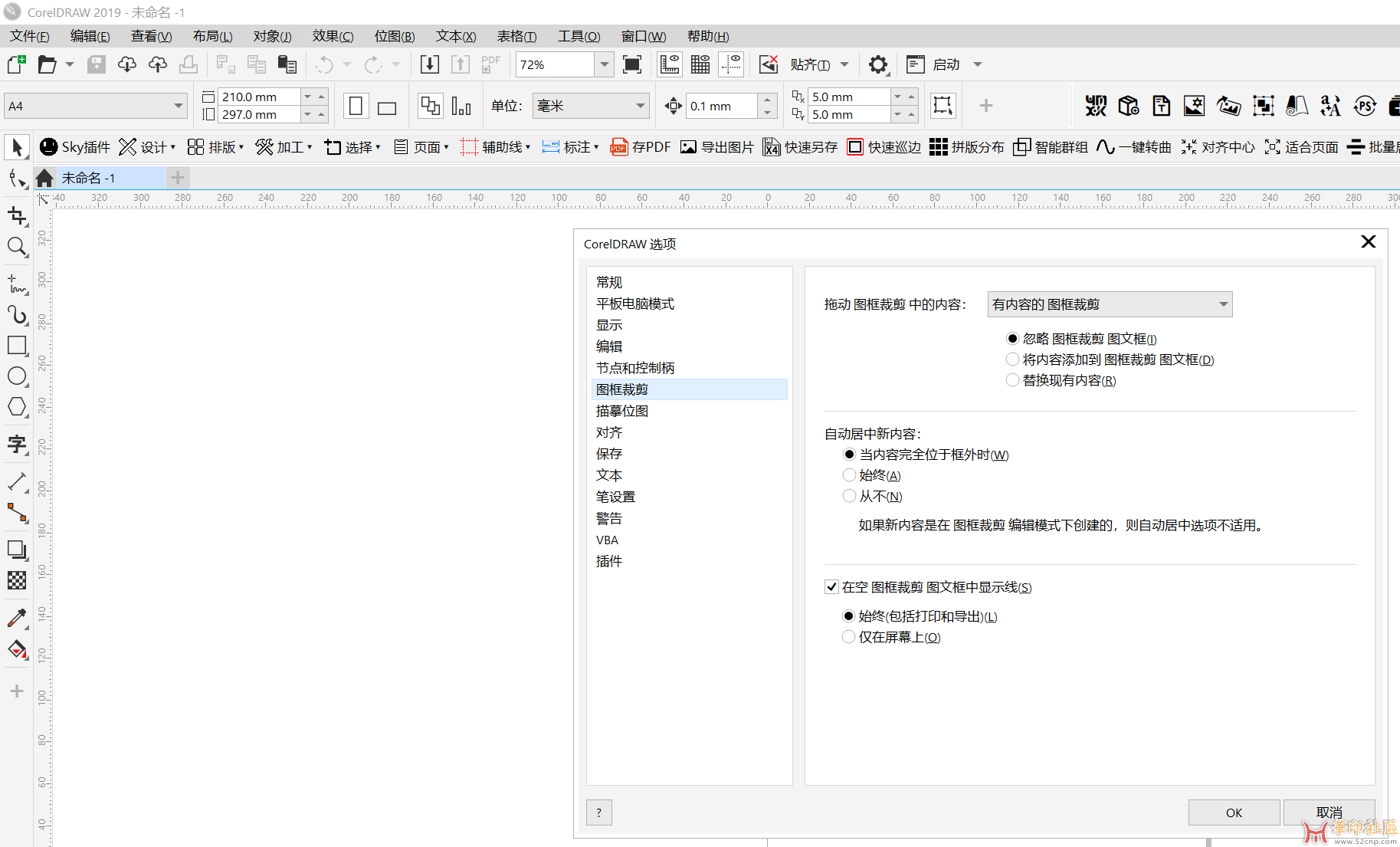Click the Export icon
This screenshot has height=847, width=1400.
461,64
